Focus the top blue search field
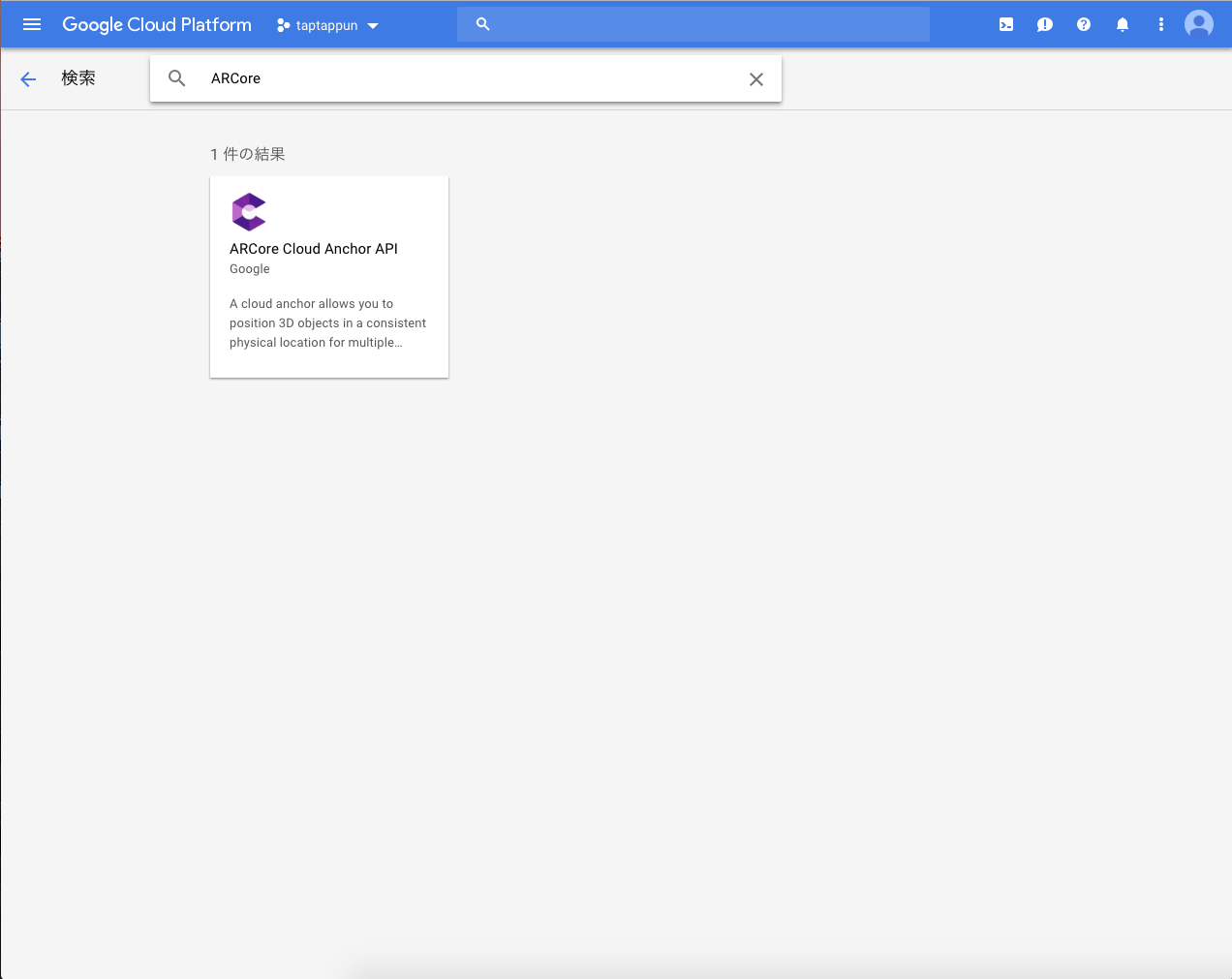 707,24
